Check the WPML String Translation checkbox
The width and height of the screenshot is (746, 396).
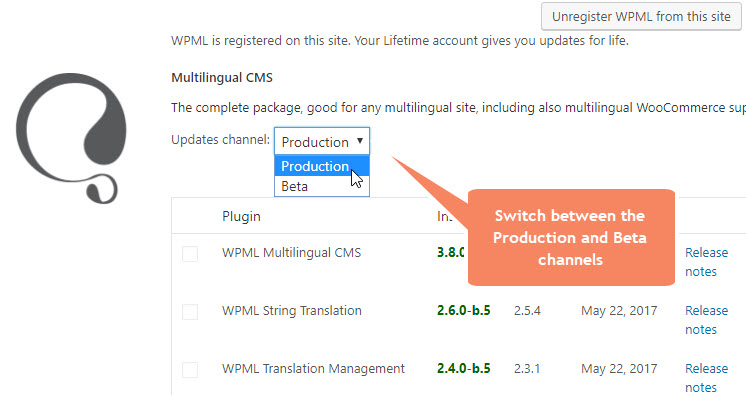click(190, 312)
